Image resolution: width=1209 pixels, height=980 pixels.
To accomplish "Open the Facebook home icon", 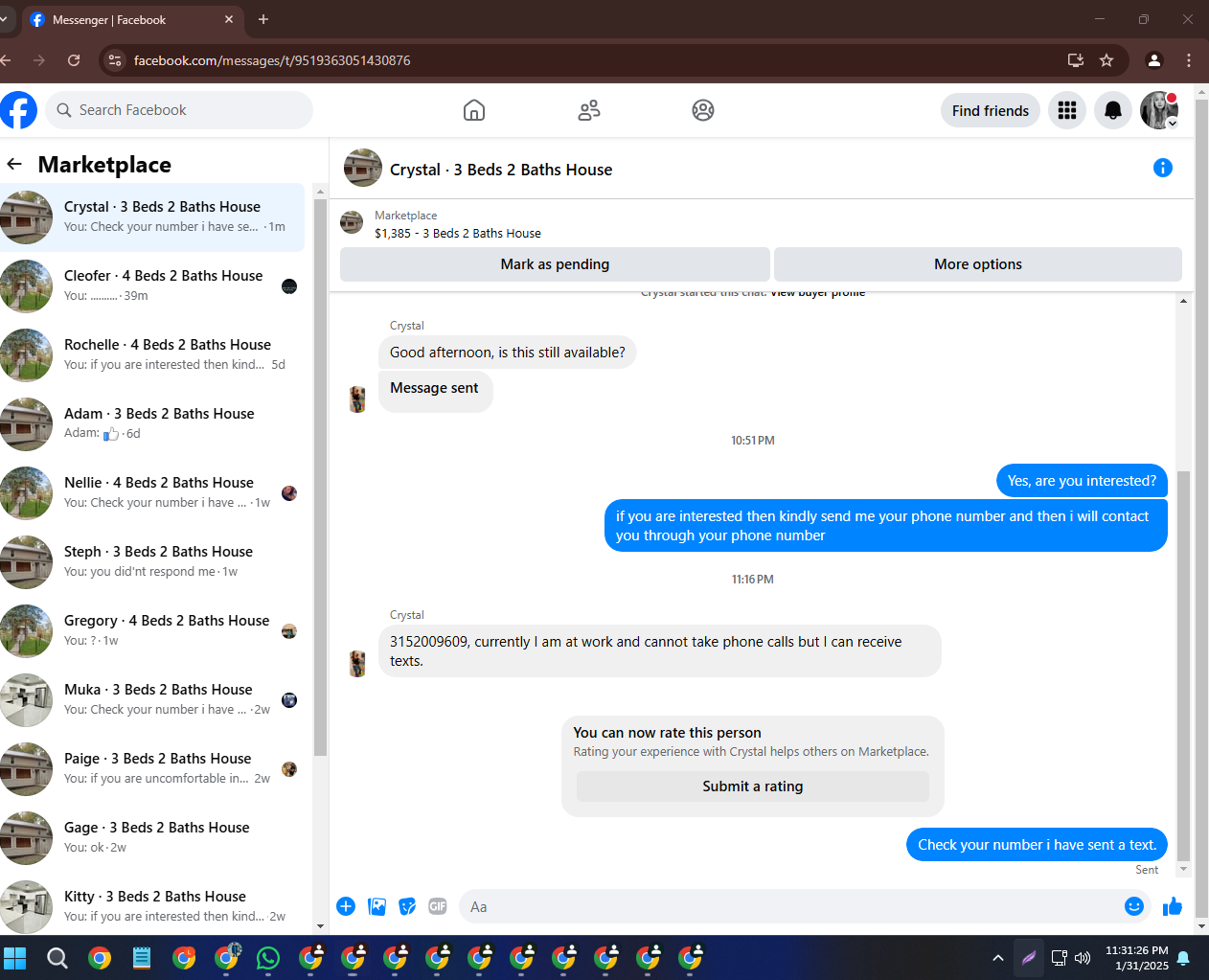I will (x=474, y=110).
